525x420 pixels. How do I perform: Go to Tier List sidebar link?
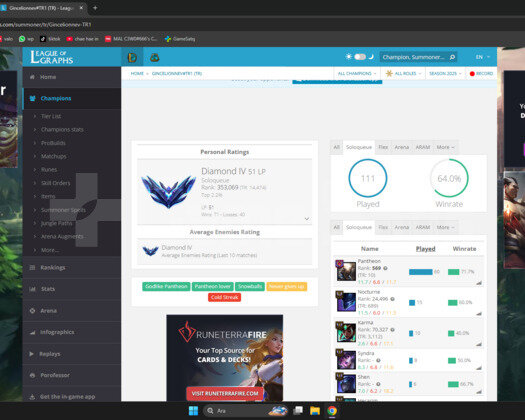51,116
